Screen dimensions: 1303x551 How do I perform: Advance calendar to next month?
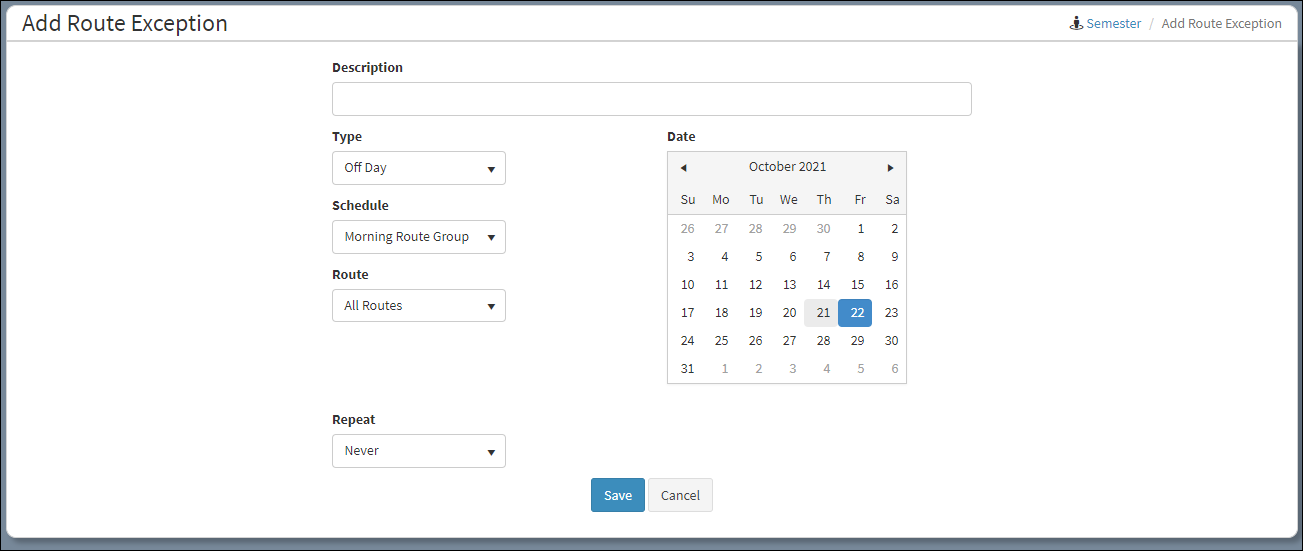coord(890,168)
